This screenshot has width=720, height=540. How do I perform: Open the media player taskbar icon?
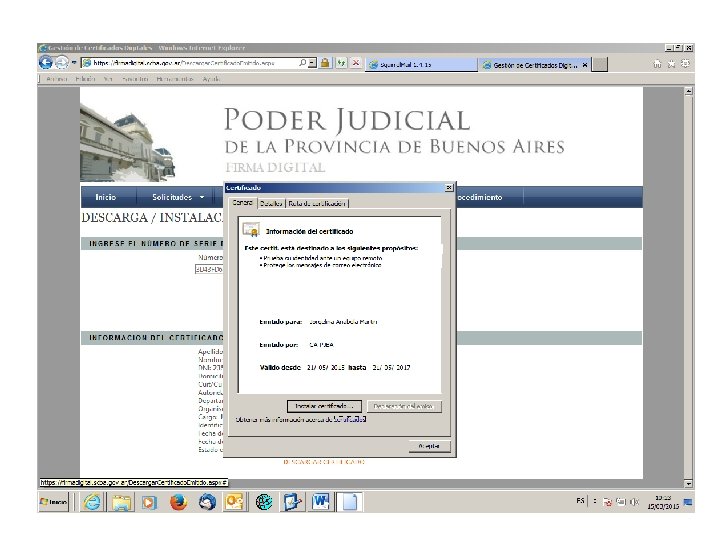(x=149, y=502)
